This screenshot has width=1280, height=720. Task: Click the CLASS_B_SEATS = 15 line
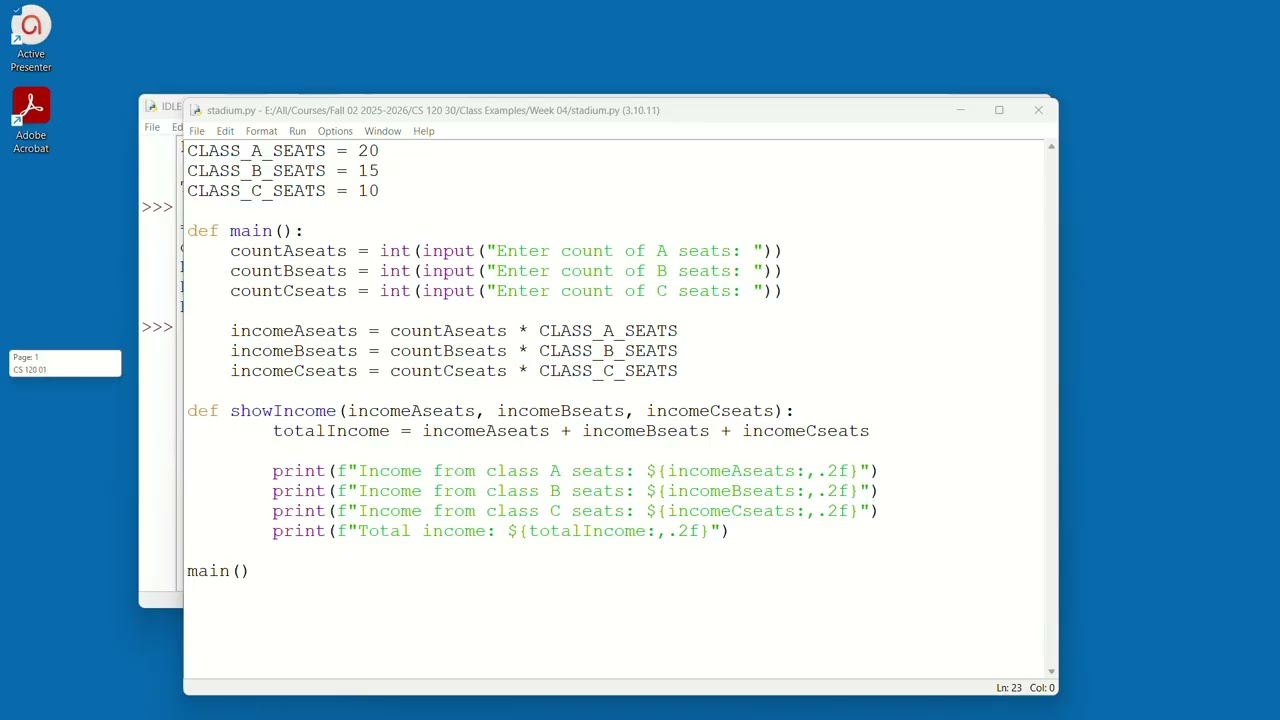[x=283, y=171]
